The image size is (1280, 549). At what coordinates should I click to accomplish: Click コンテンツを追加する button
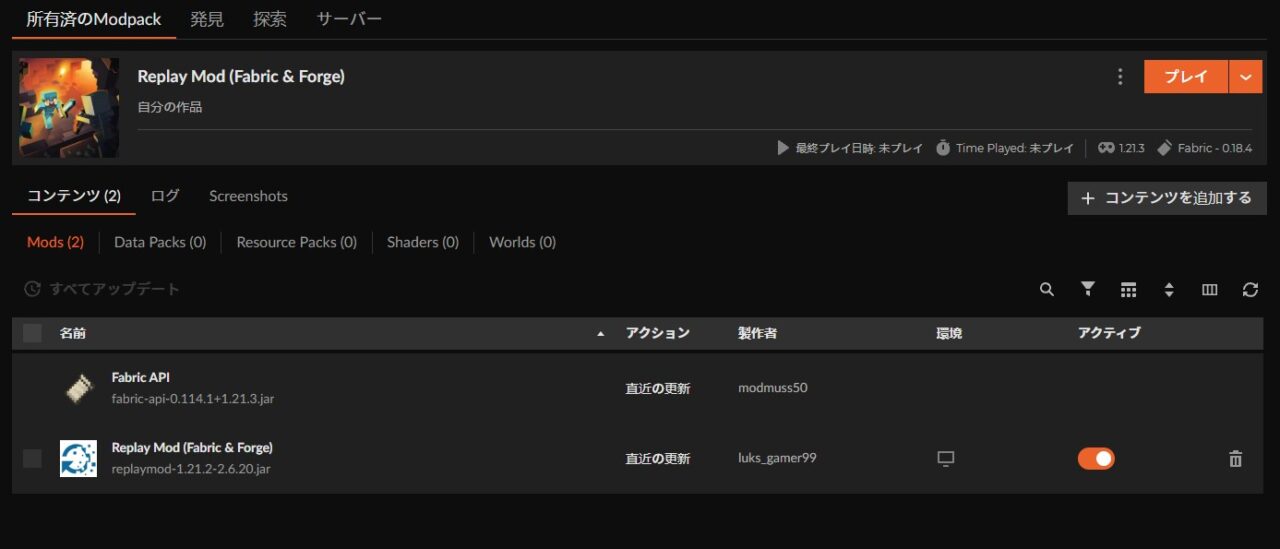[1166, 198]
